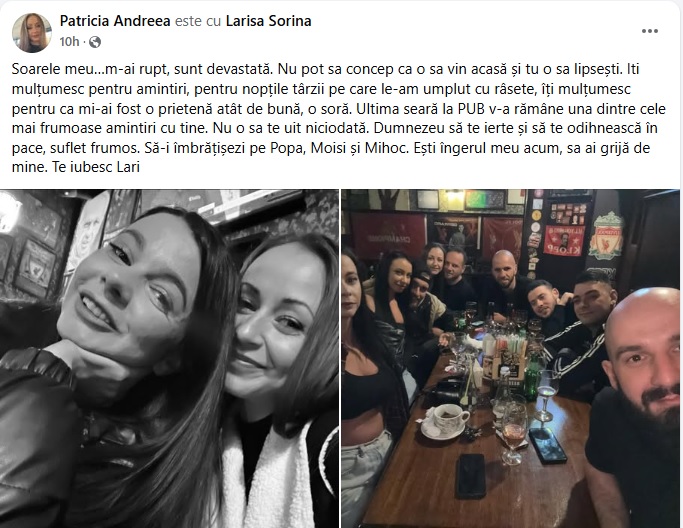Viewport: 683px width, 528px height.
Task: Click the 10h post timestamp
Action: pos(69,42)
